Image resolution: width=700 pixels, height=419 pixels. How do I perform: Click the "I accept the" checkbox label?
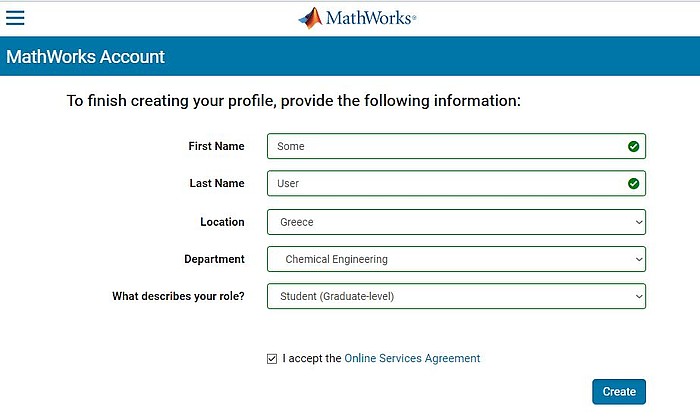pos(312,358)
